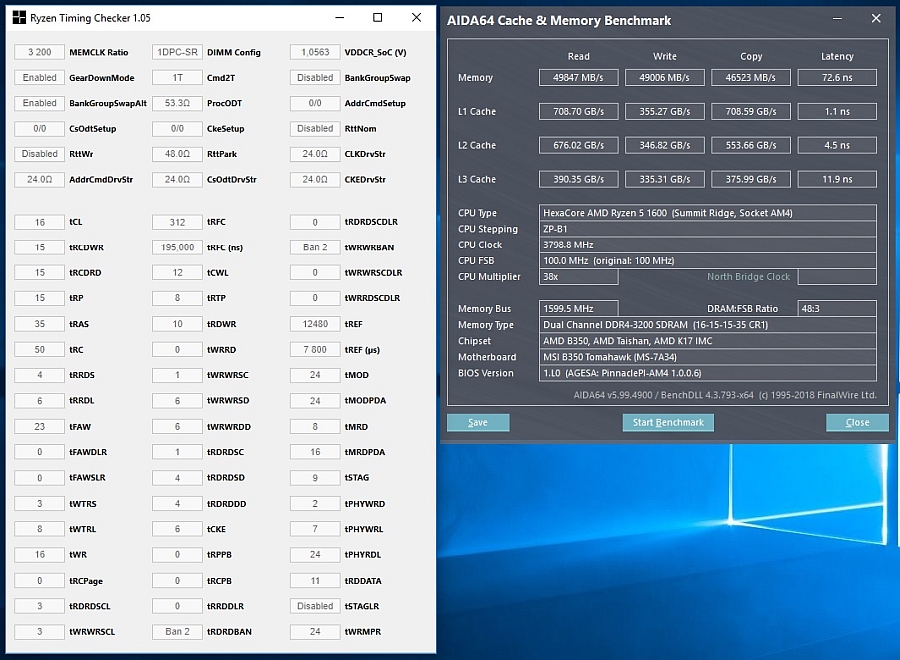900x660 pixels.
Task: Click the Read column header
Action: [579, 56]
